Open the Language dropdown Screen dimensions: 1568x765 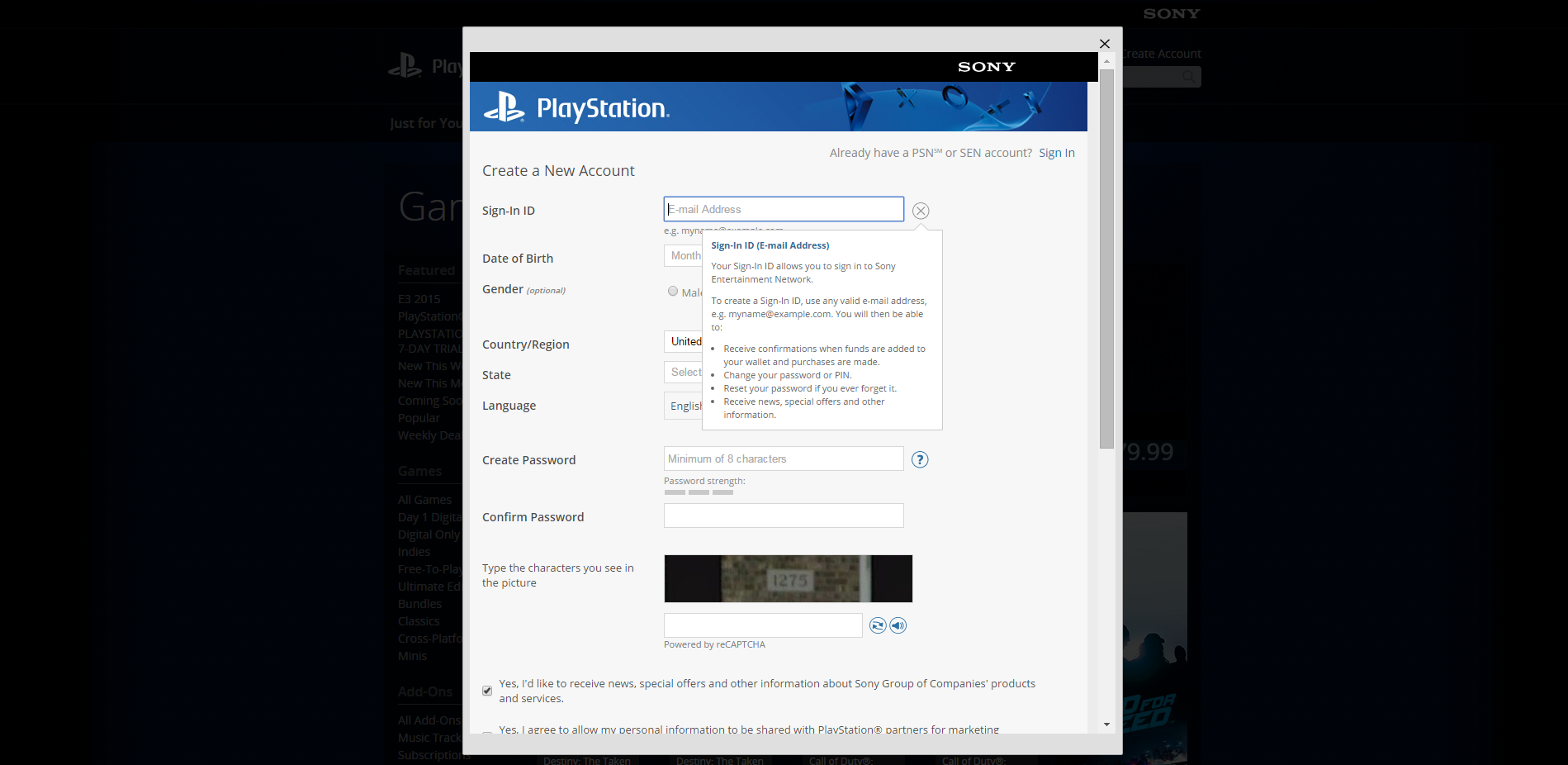coord(683,406)
